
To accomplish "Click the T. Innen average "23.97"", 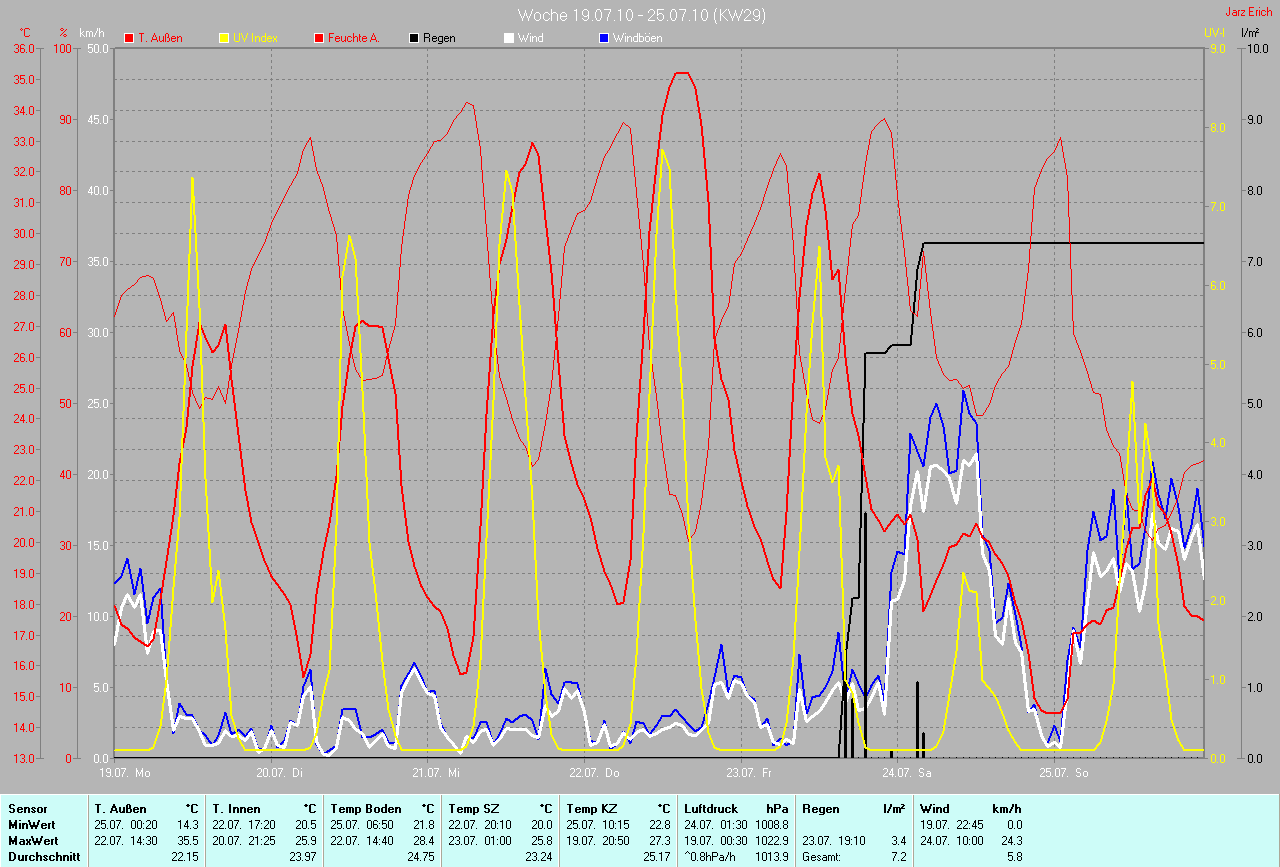I will tap(303, 857).
